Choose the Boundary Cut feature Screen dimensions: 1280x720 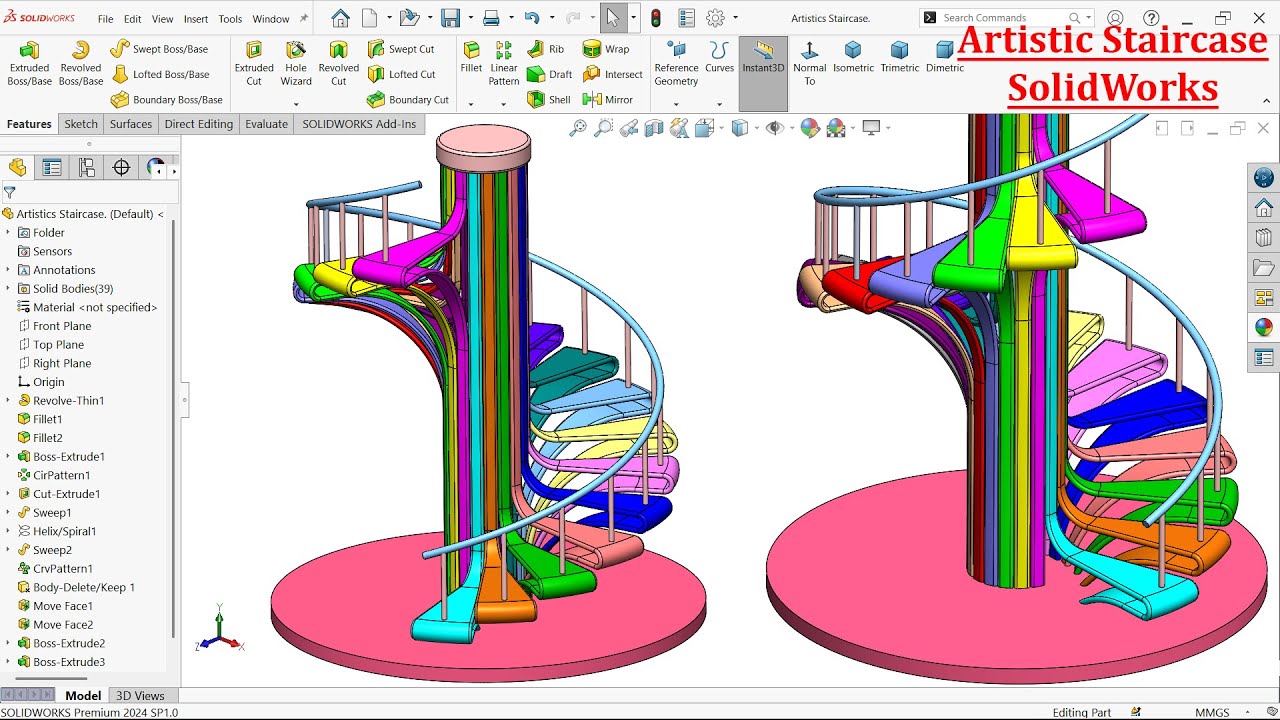[x=408, y=100]
